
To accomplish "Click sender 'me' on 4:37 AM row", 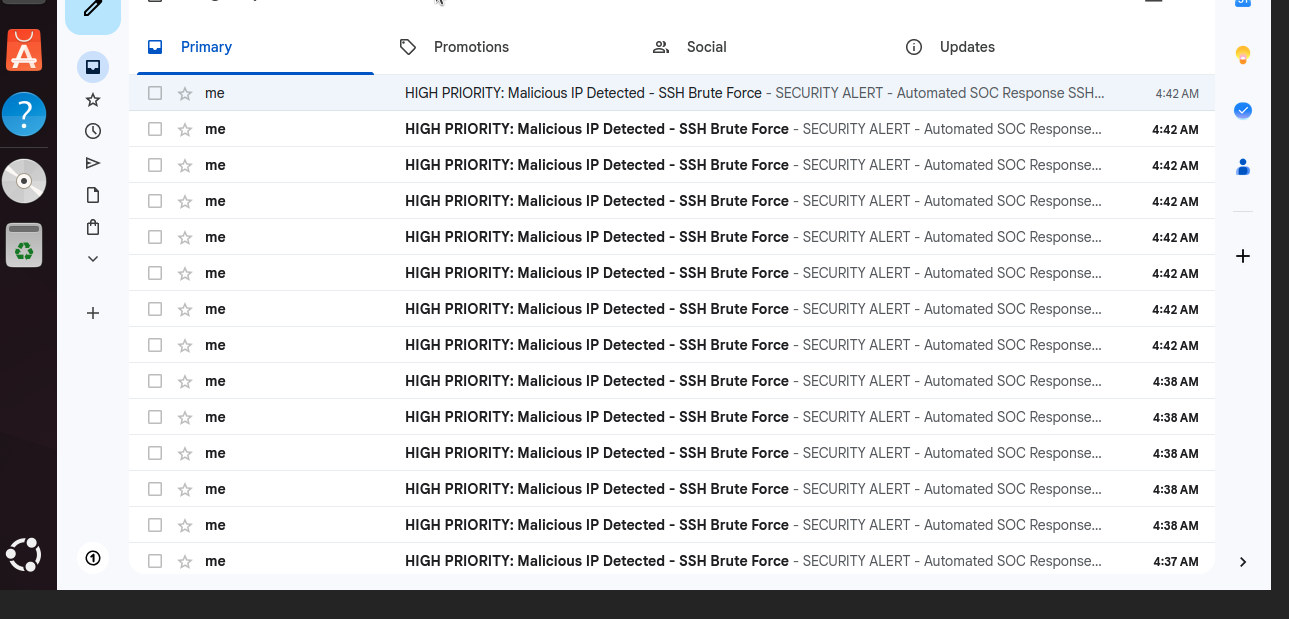I will tap(215, 561).
